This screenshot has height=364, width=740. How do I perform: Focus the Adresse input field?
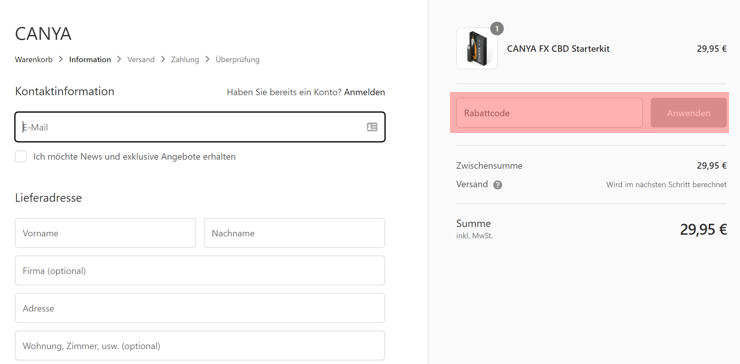click(200, 308)
